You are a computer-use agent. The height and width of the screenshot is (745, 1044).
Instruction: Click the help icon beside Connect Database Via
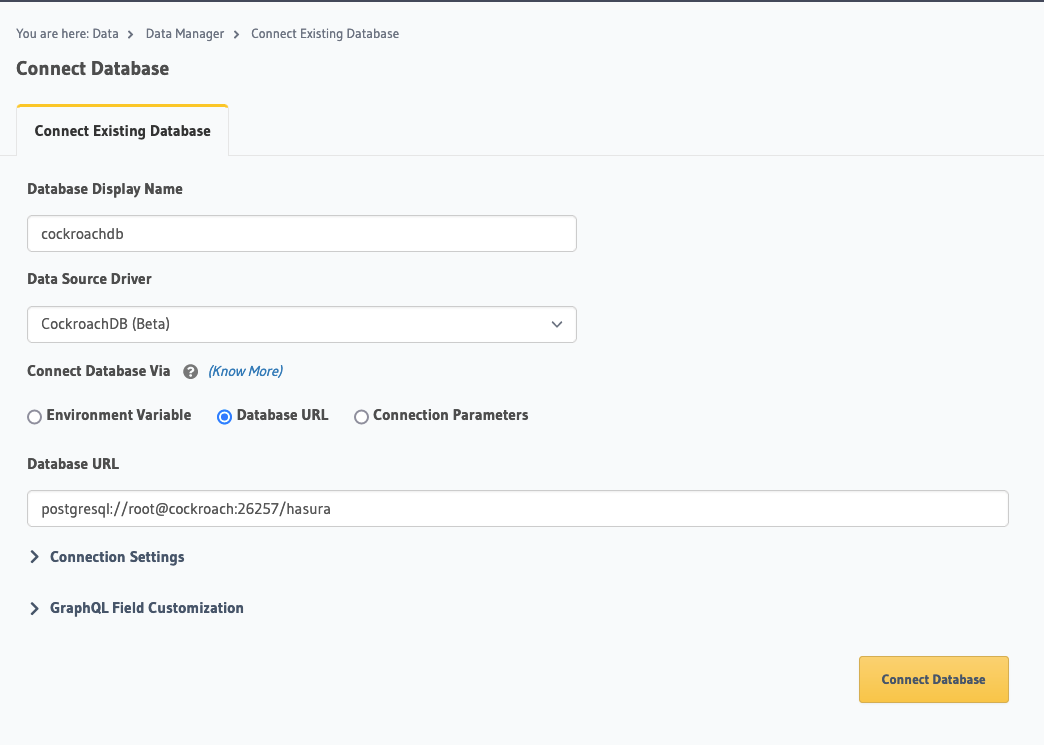(190, 371)
